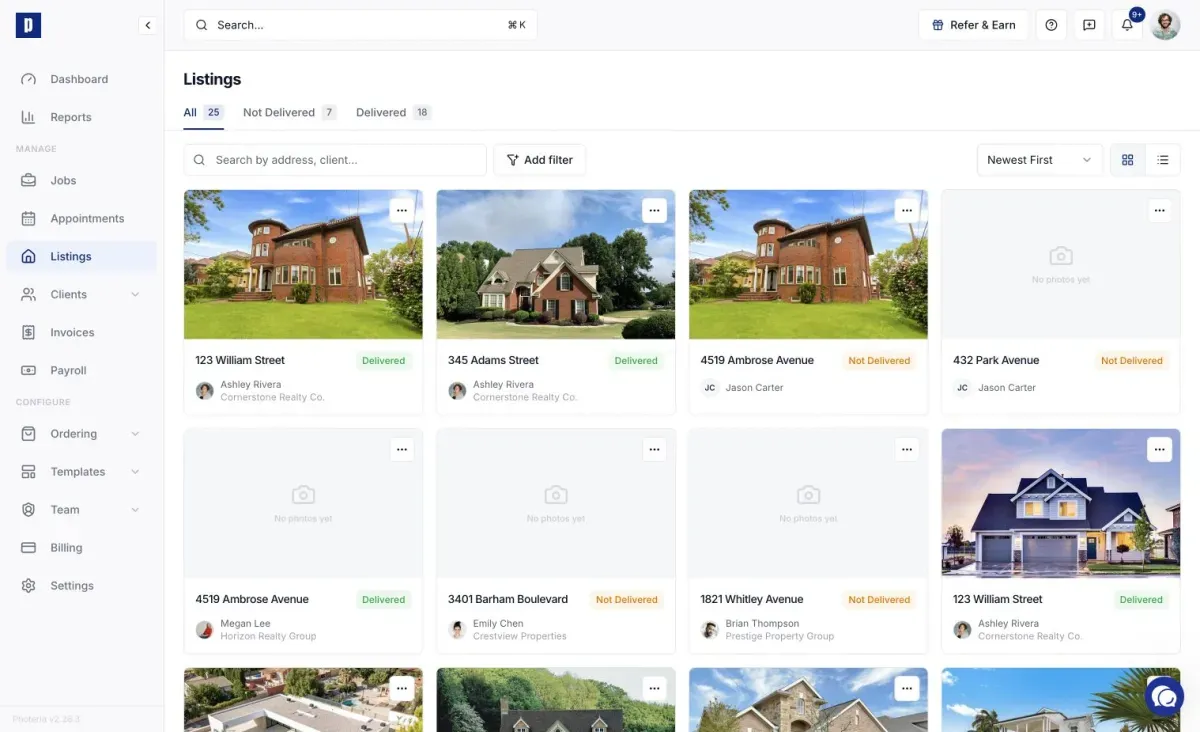This screenshot has height=732, width=1200.
Task: Switch to list view
Action: [x=1162, y=160]
